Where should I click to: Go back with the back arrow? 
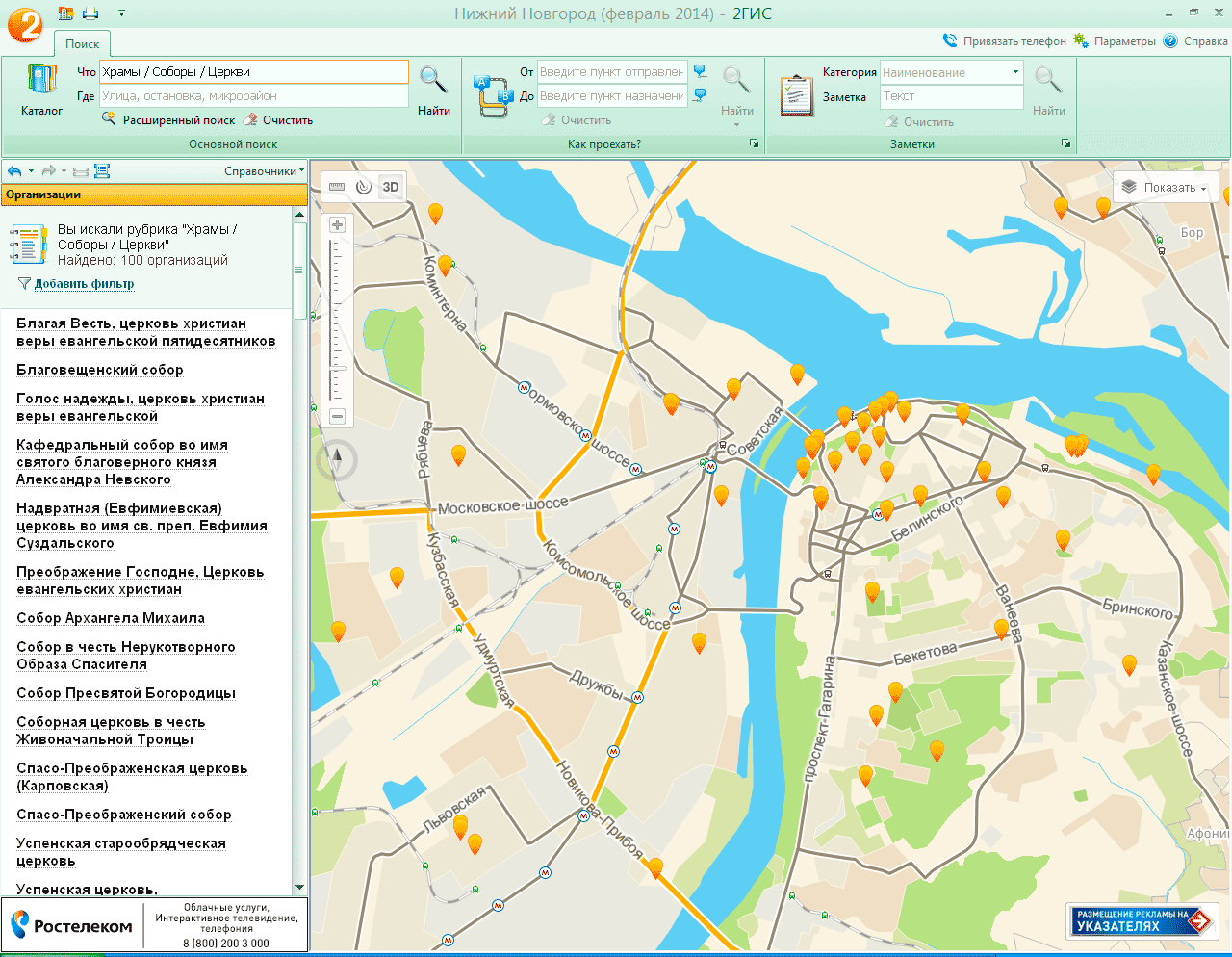14,171
